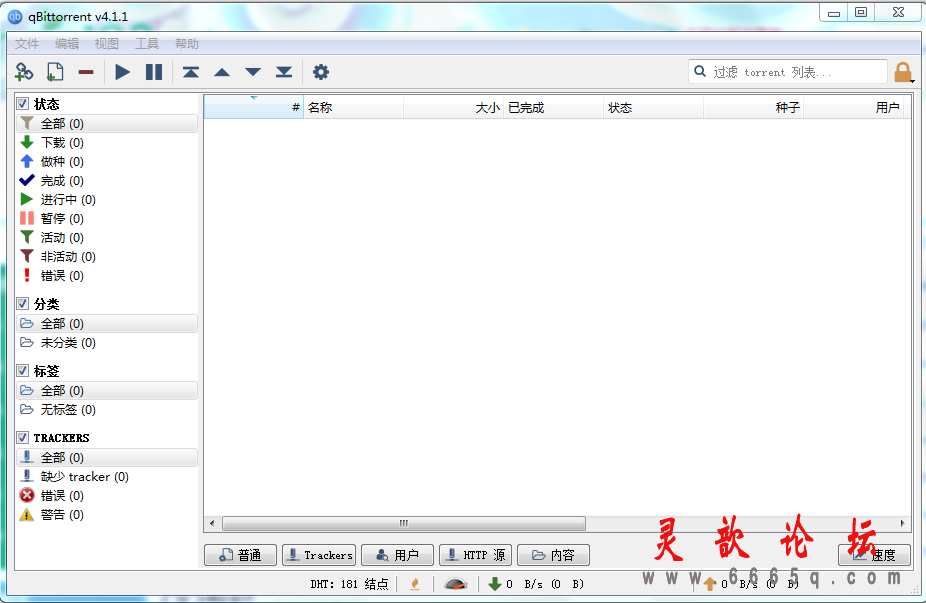Select the 警告 (0) tracker filter
The image size is (926, 603).
107,514
